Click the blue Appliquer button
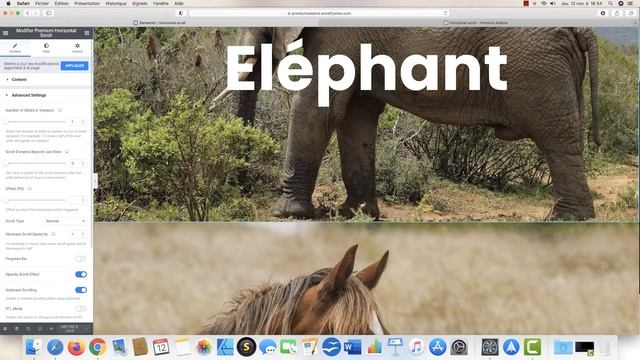Image resolution: width=640 pixels, height=360 pixels. (x=74, y=66)
